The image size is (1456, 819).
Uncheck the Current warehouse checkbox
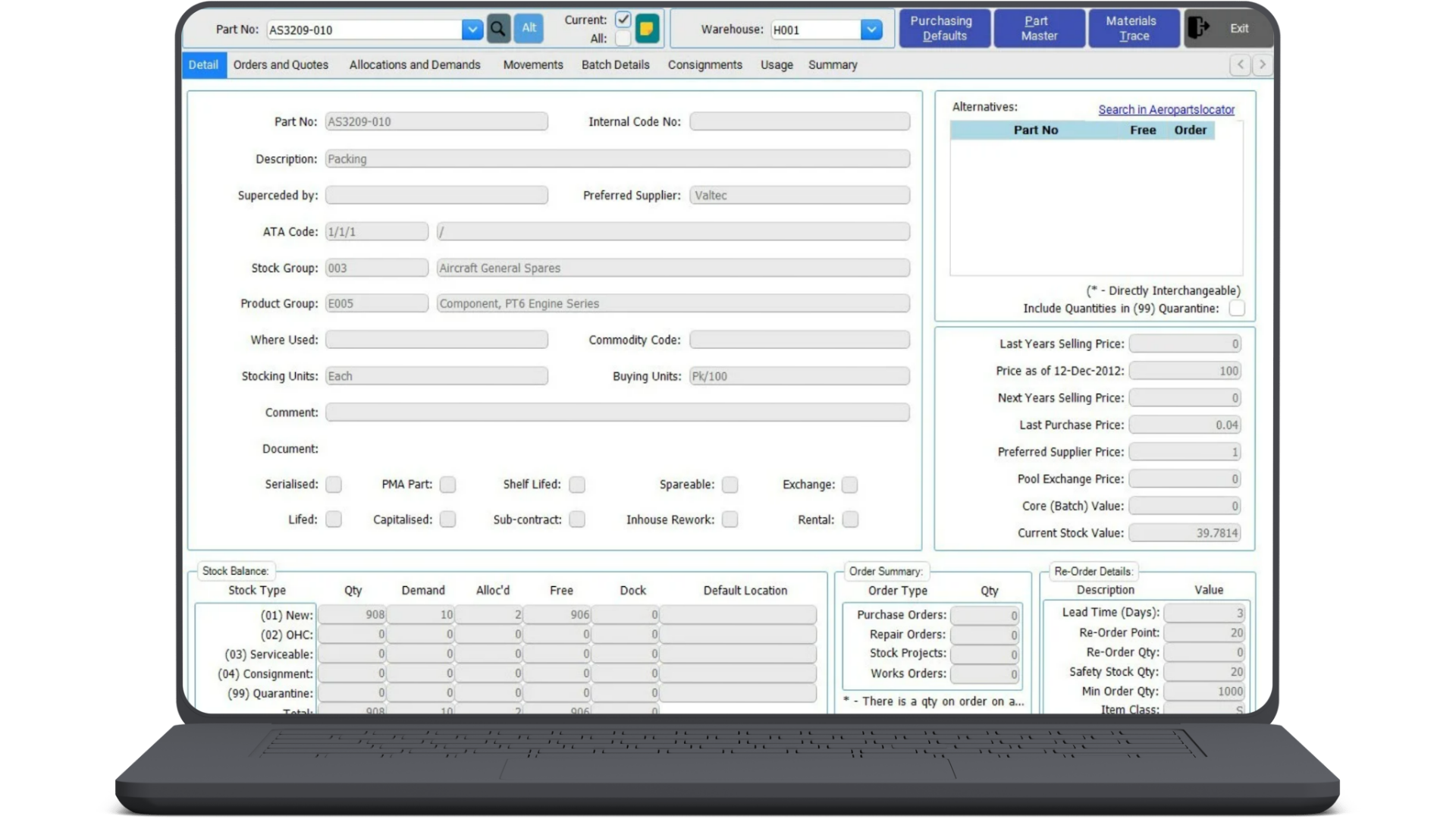pyautogui.click(x=623, y=20)
